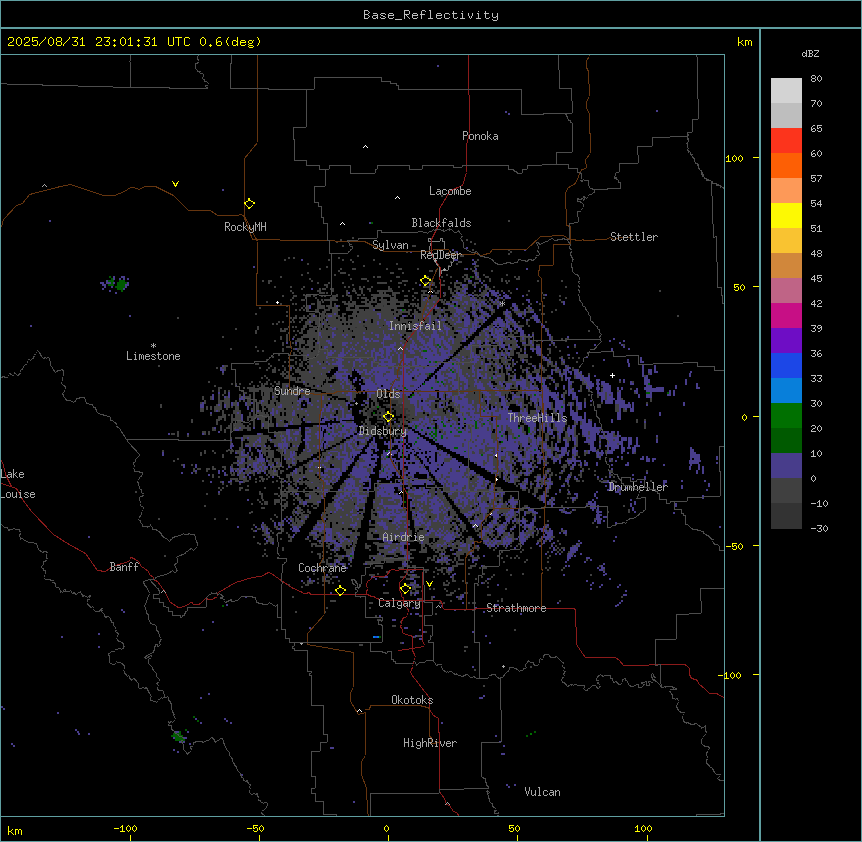Pick the 20-30 dBZ green legend swatch

[786, 416]
